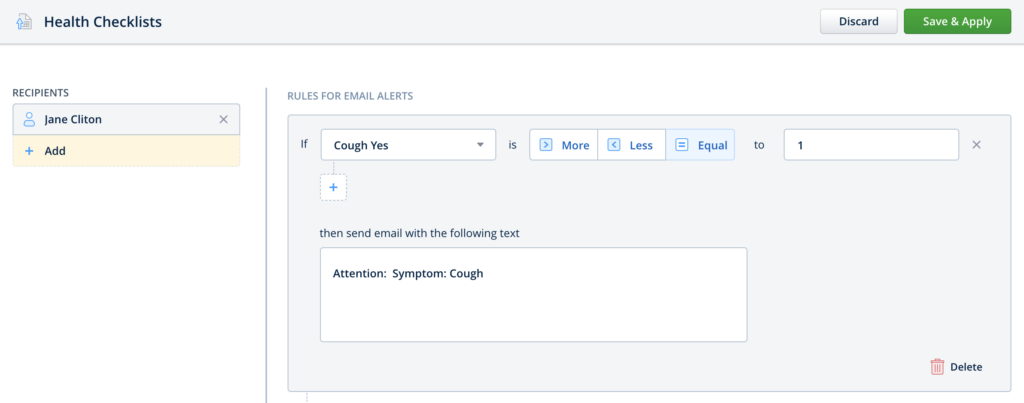Select the Jane Cliton recipient name
Viewport: 1024px width, 403px height.
point(73,119)
